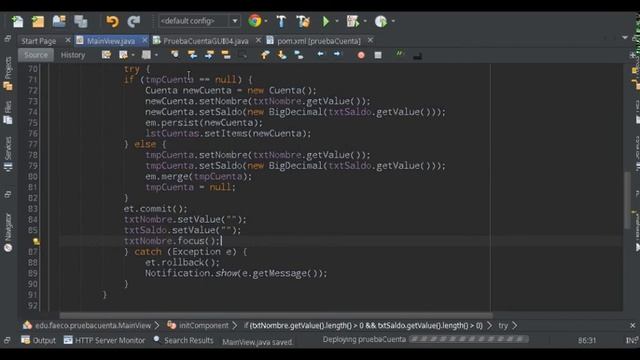Image resolution: width=640 pixels, height=360 pixels.
Task: Click the New File icon
Action: [18, 21]
